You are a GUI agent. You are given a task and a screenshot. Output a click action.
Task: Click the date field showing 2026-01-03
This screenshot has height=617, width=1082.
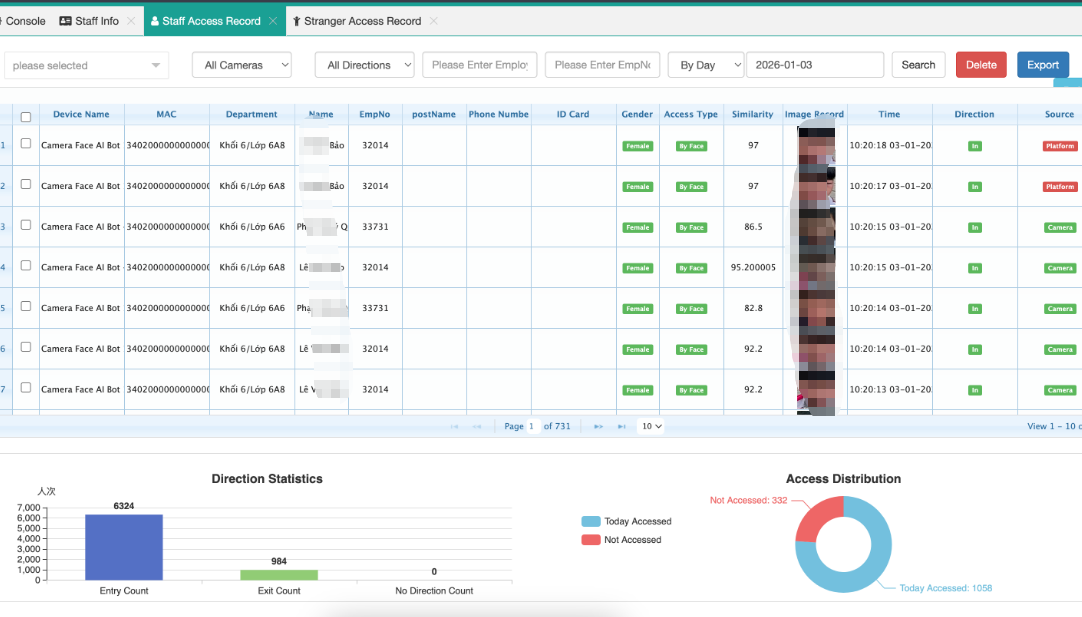pos(814,65)
